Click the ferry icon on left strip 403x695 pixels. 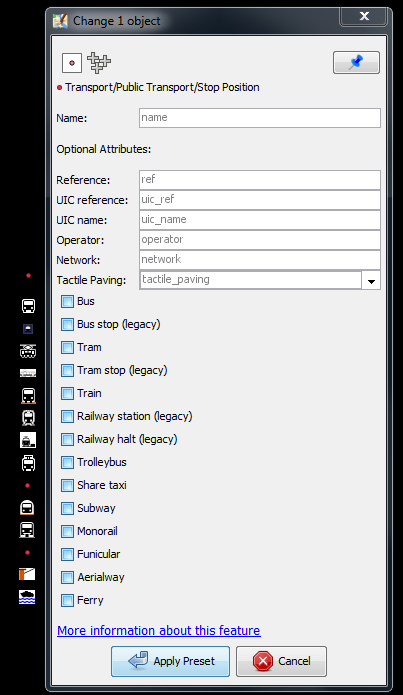pos(27,597)
